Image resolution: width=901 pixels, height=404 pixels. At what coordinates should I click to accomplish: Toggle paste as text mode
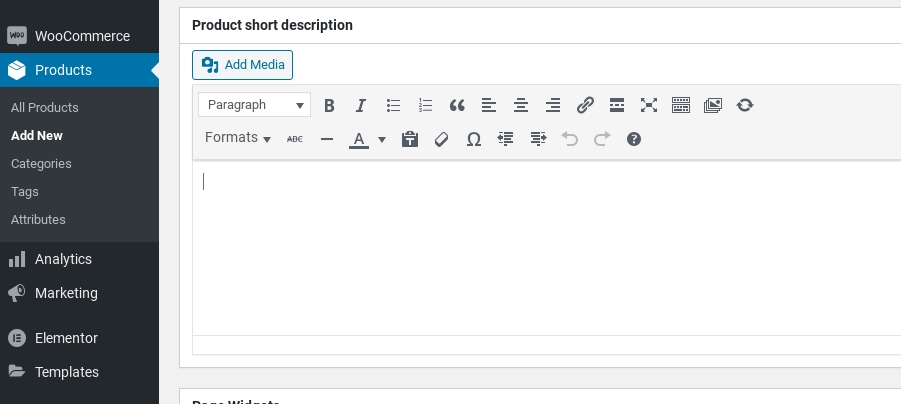tap(409, 139)
